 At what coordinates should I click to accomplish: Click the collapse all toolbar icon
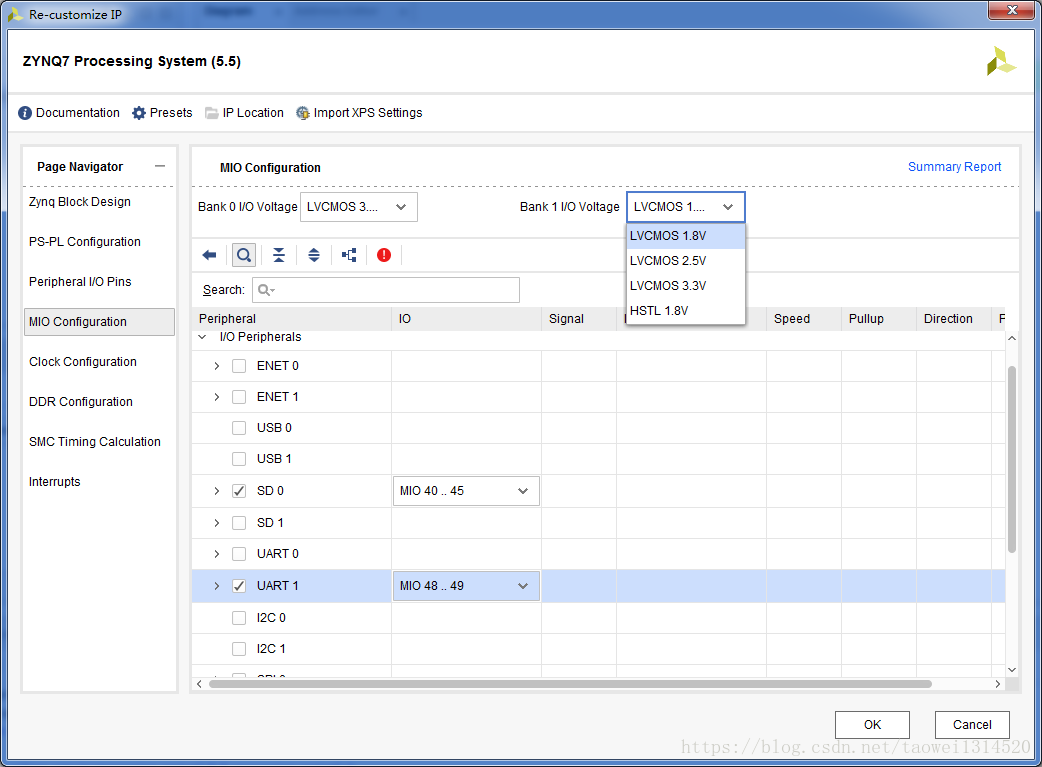point(279,255)
